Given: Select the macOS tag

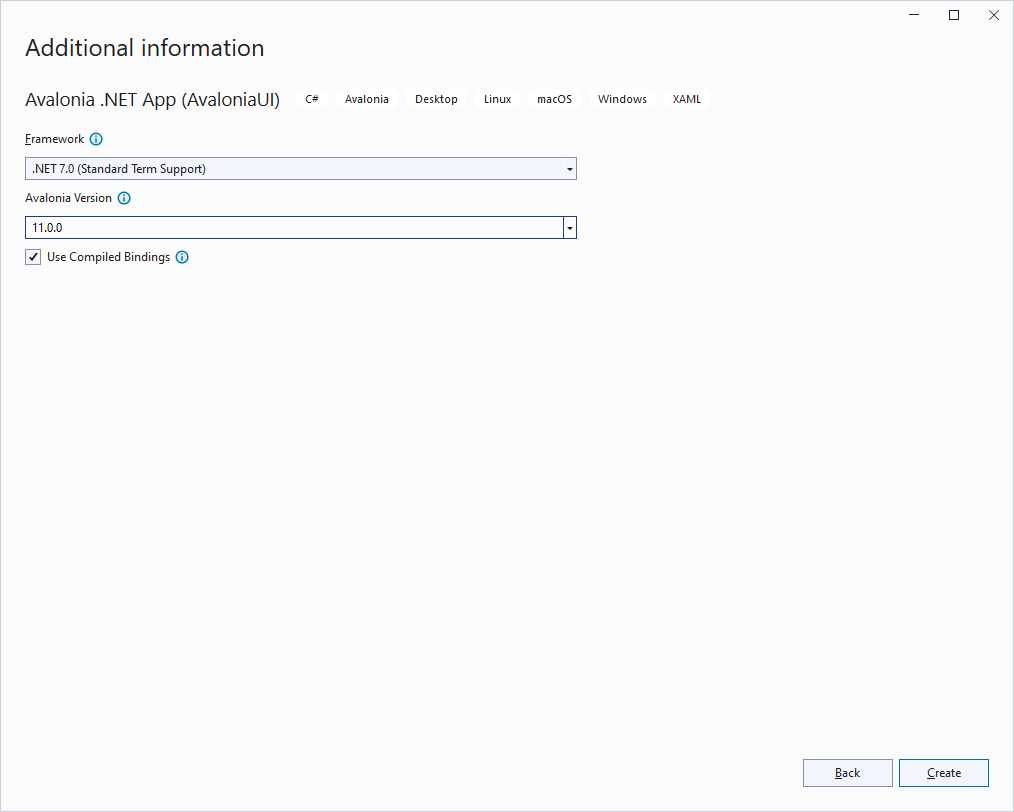Looking at the screenshot, I should click(x=554, y=99).
